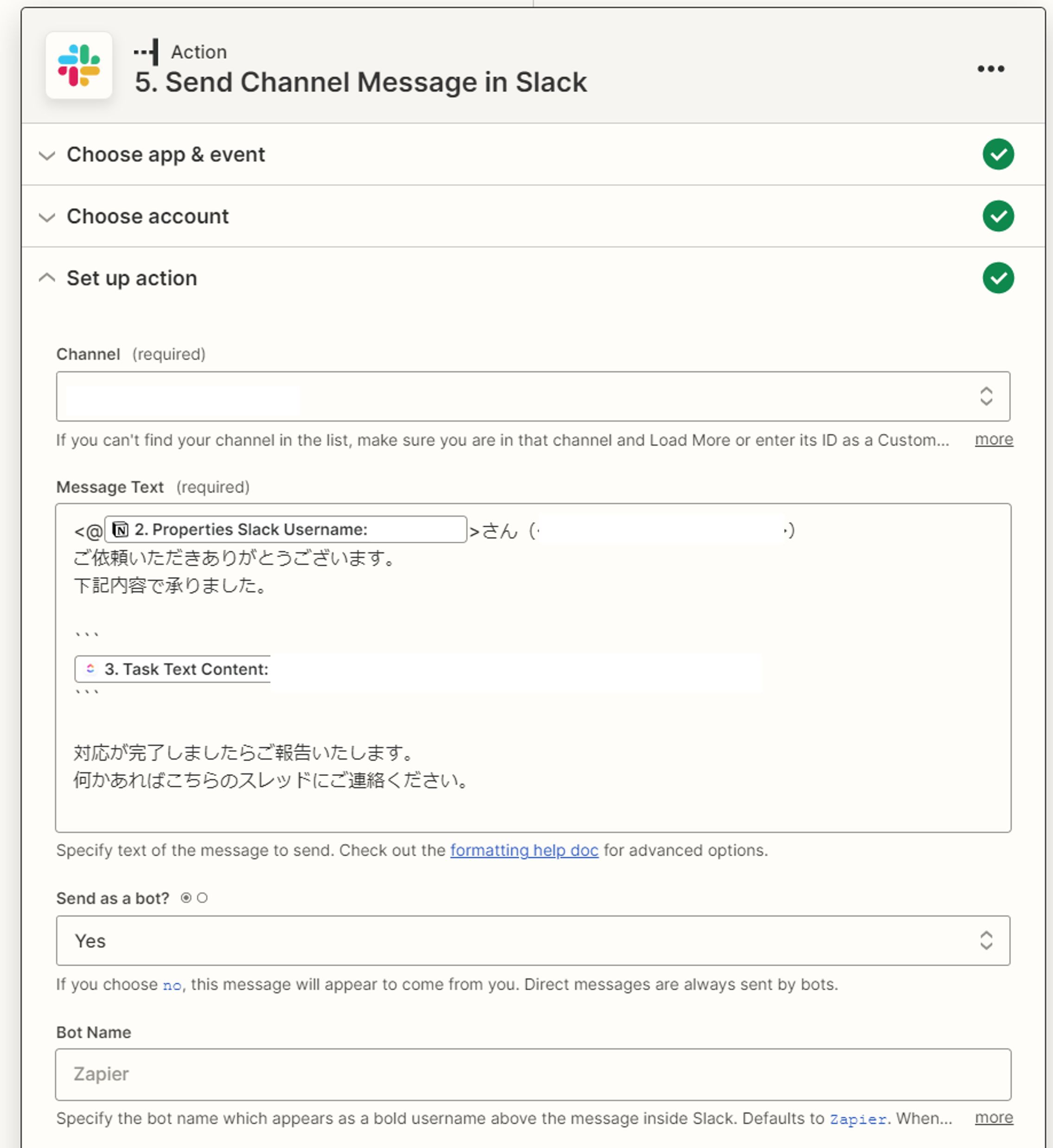Open the Channel dropdown selector

(532, 397)
